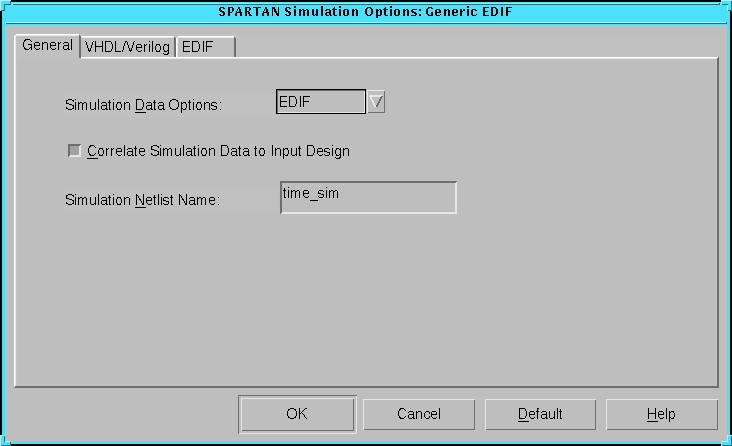Click the Correlate Simulation Data to Input Design text
The height and width of the screenshot is (446, 732).
(x=218, y=151)
